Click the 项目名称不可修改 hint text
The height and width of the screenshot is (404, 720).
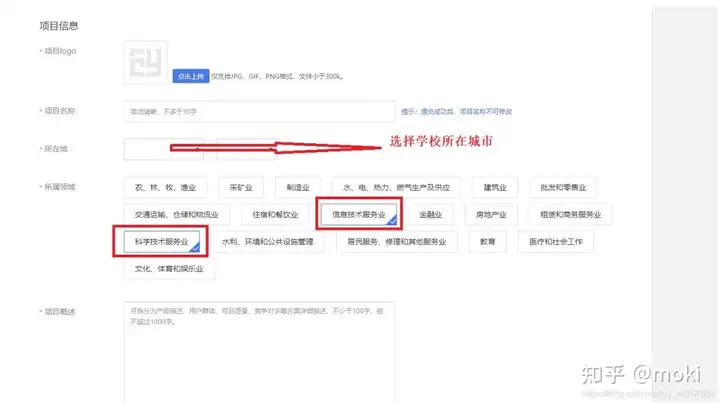(486, 112)
